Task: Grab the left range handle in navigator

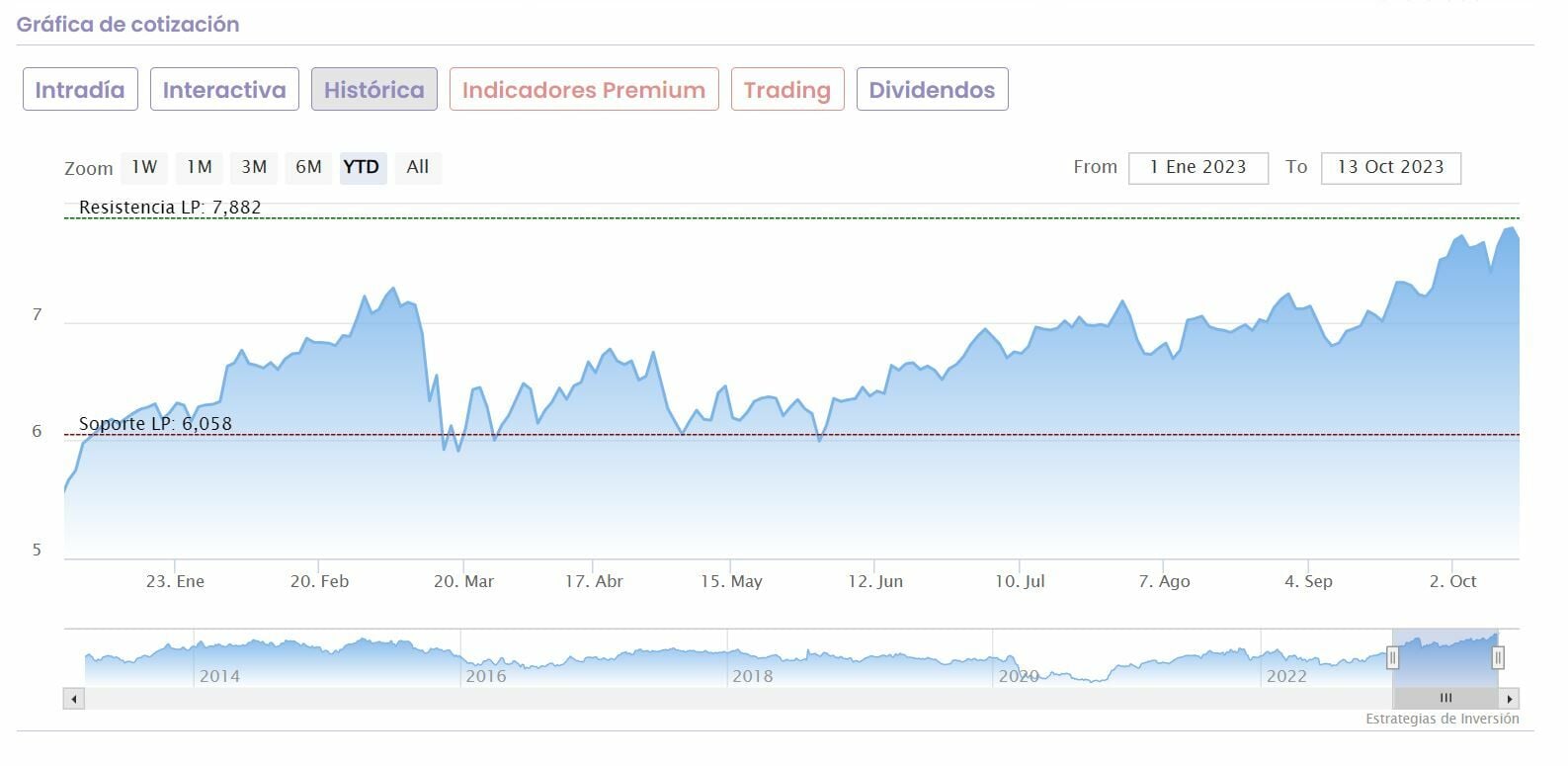Action: tap(1392, 657)
